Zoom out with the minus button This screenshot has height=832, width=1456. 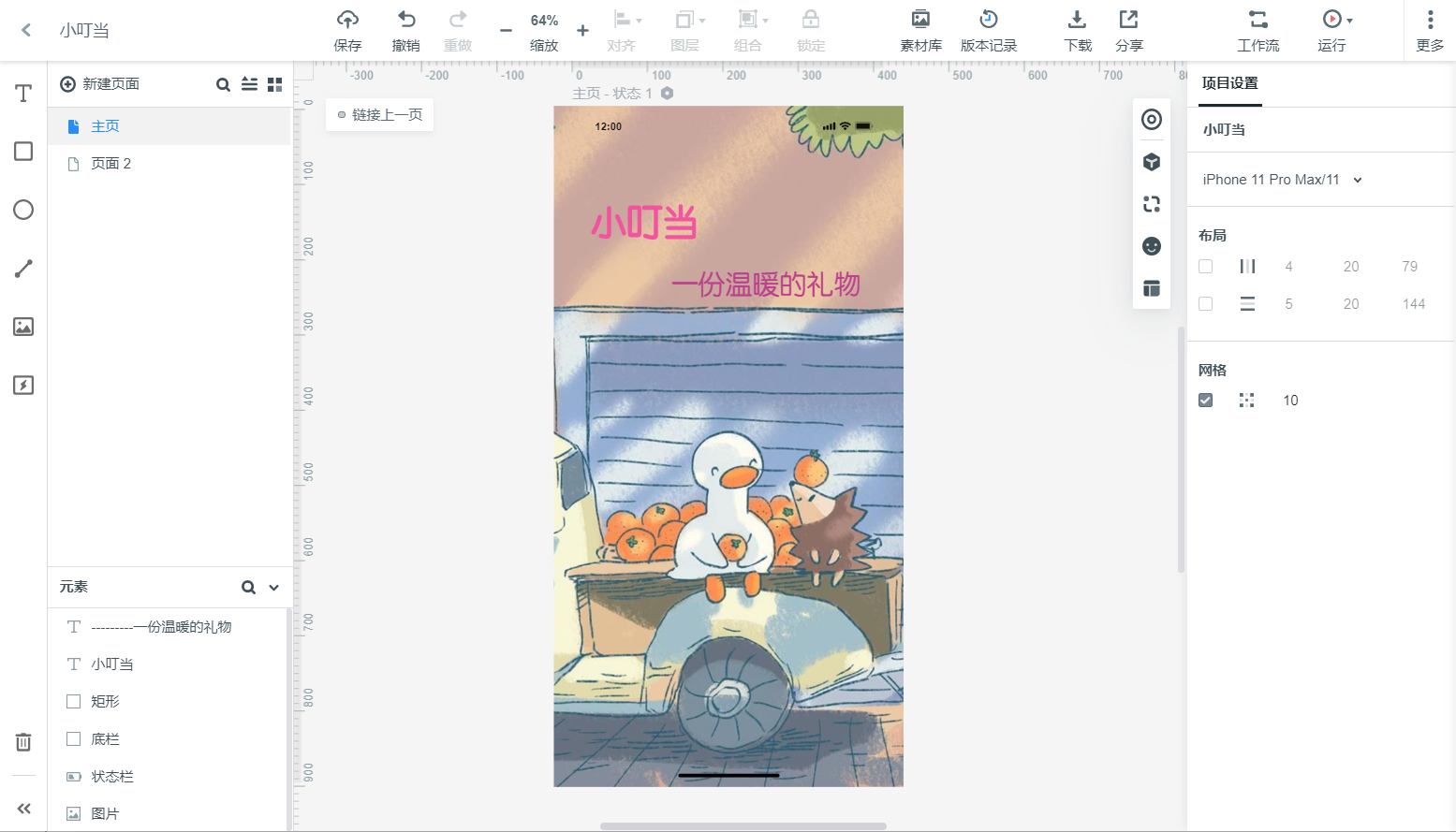506,31
